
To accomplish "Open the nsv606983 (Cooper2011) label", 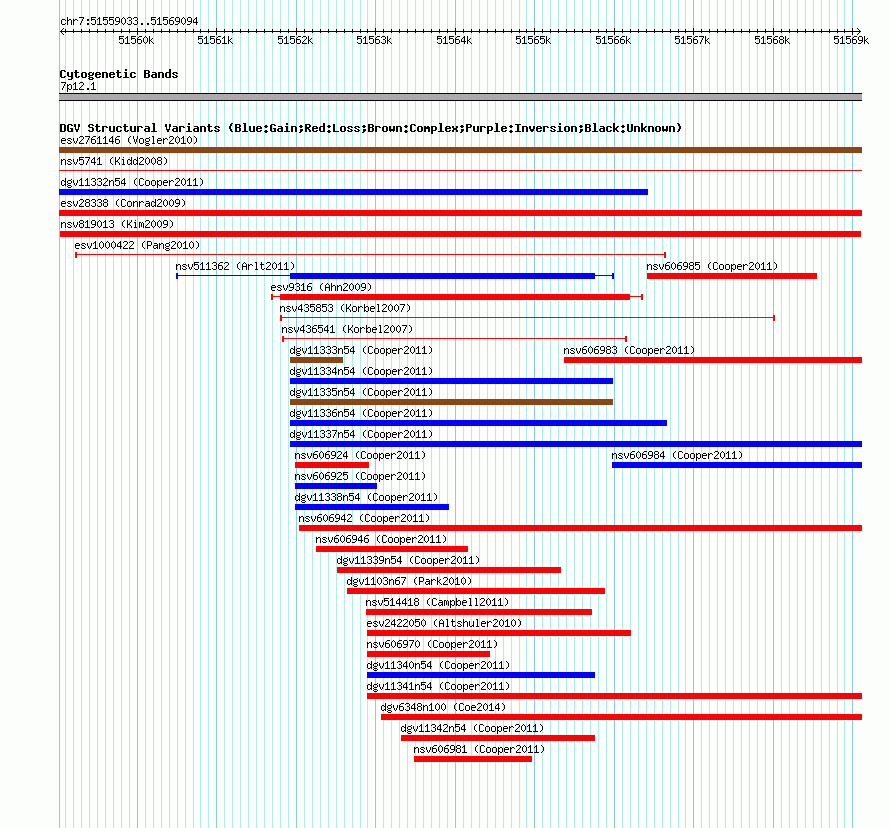I will [629, 350].
